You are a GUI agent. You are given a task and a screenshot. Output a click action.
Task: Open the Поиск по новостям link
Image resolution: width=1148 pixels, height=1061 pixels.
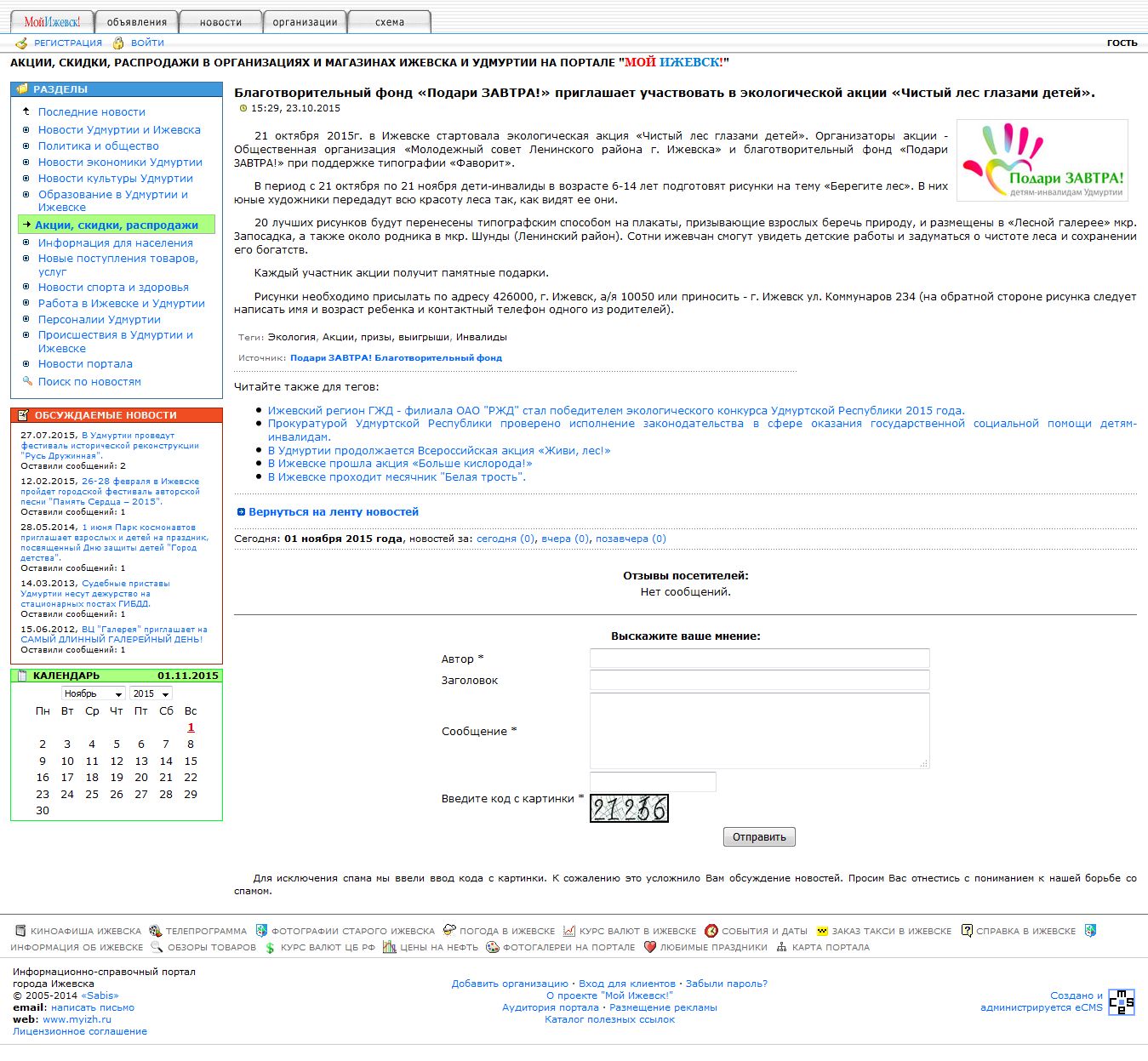tap(89, 382)
